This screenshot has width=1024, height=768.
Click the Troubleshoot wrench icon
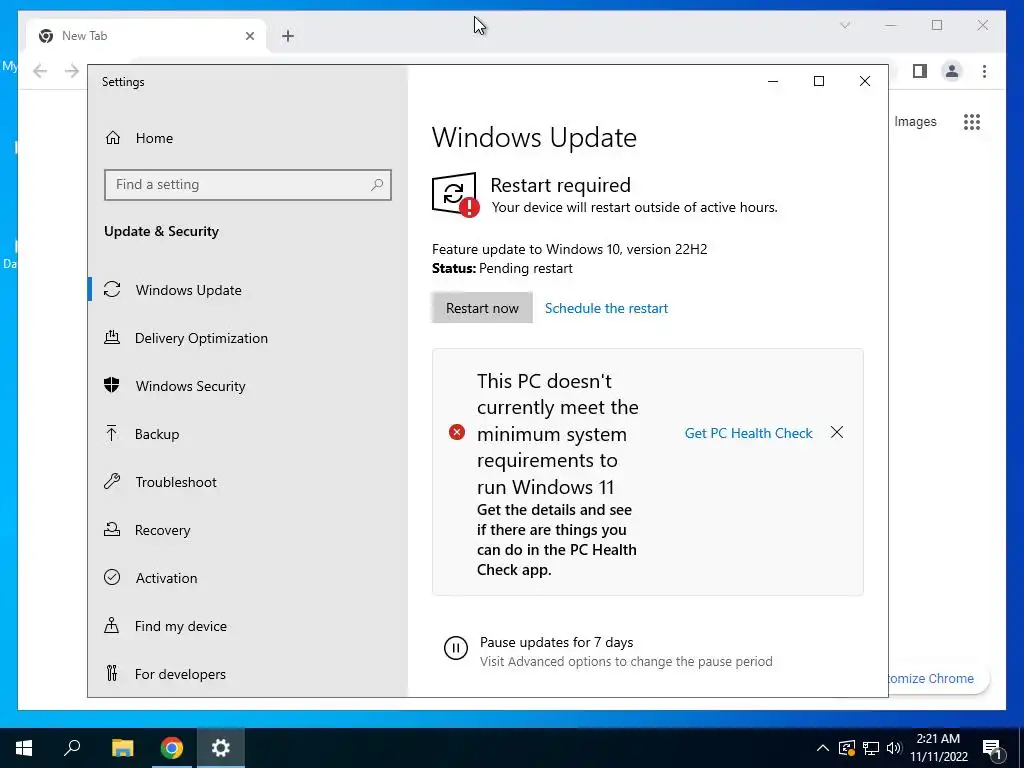pyautogui.click(x=112, y=481)
